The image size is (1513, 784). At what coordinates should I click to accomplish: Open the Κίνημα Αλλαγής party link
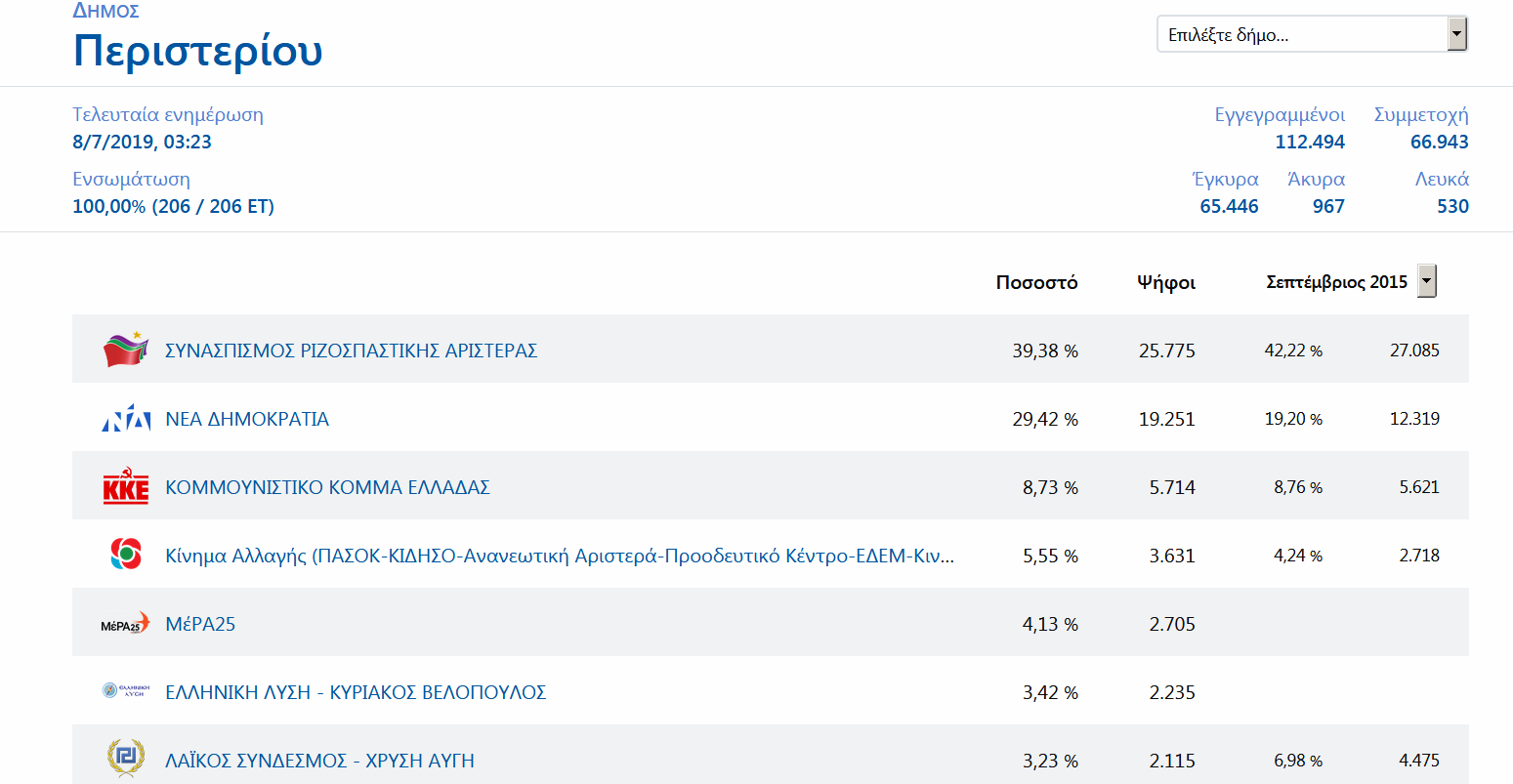[x=560, y=556]
